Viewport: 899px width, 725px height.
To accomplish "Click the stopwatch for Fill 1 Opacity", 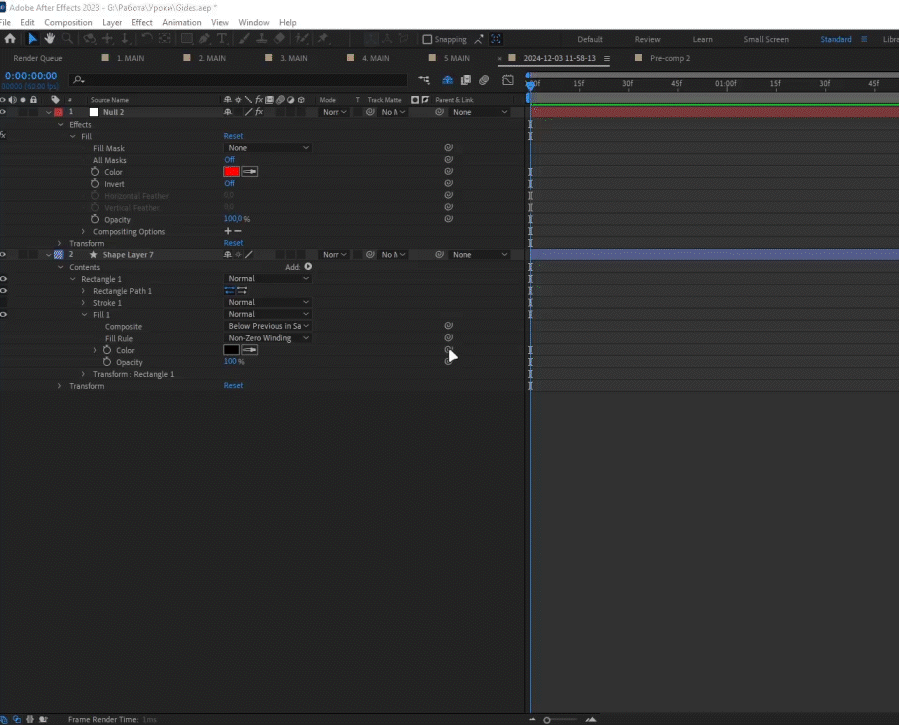I will [x=107, y=362].
